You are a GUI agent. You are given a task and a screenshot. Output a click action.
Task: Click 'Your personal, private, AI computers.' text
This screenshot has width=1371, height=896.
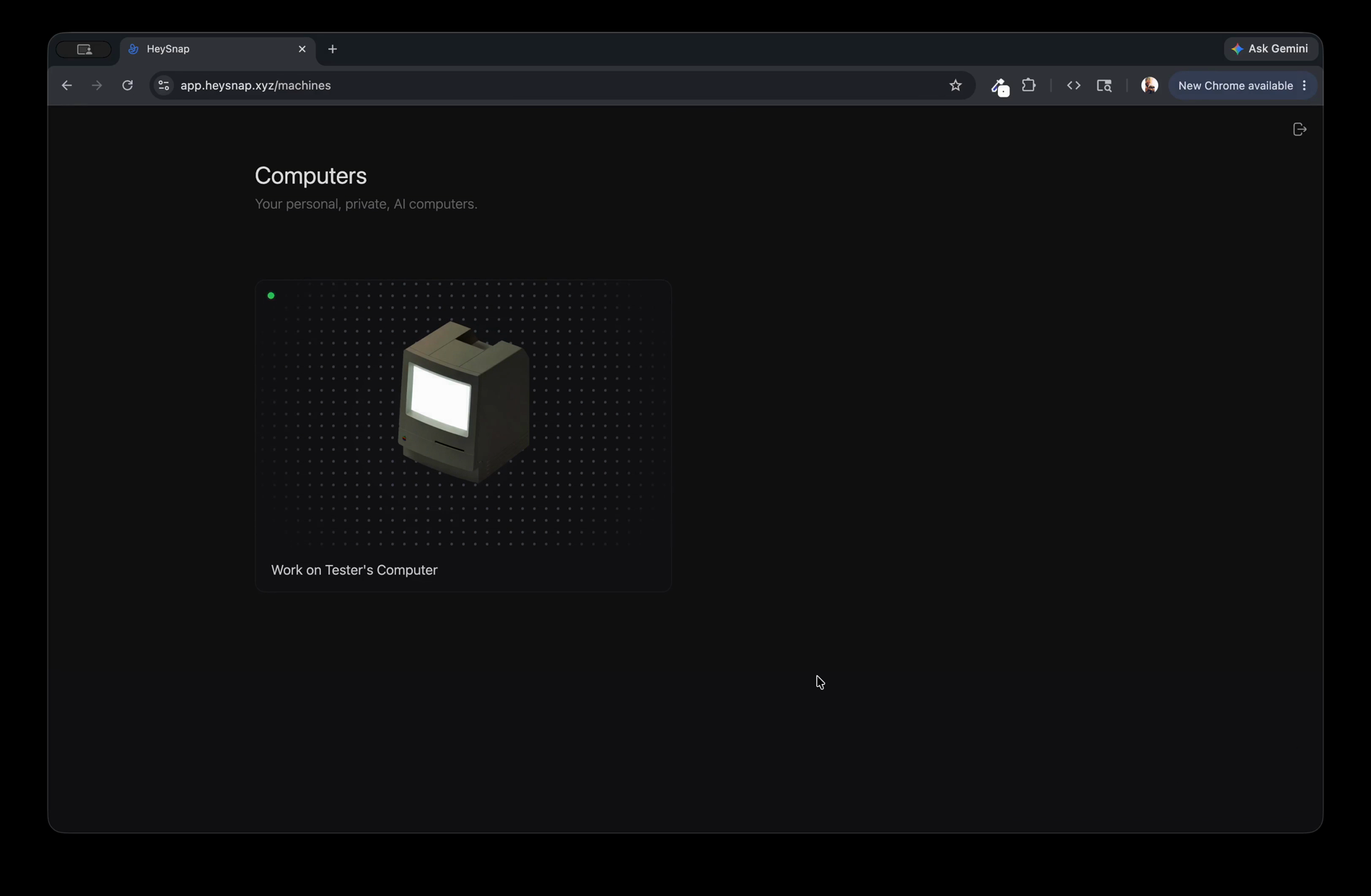click(x=366, y=204)
